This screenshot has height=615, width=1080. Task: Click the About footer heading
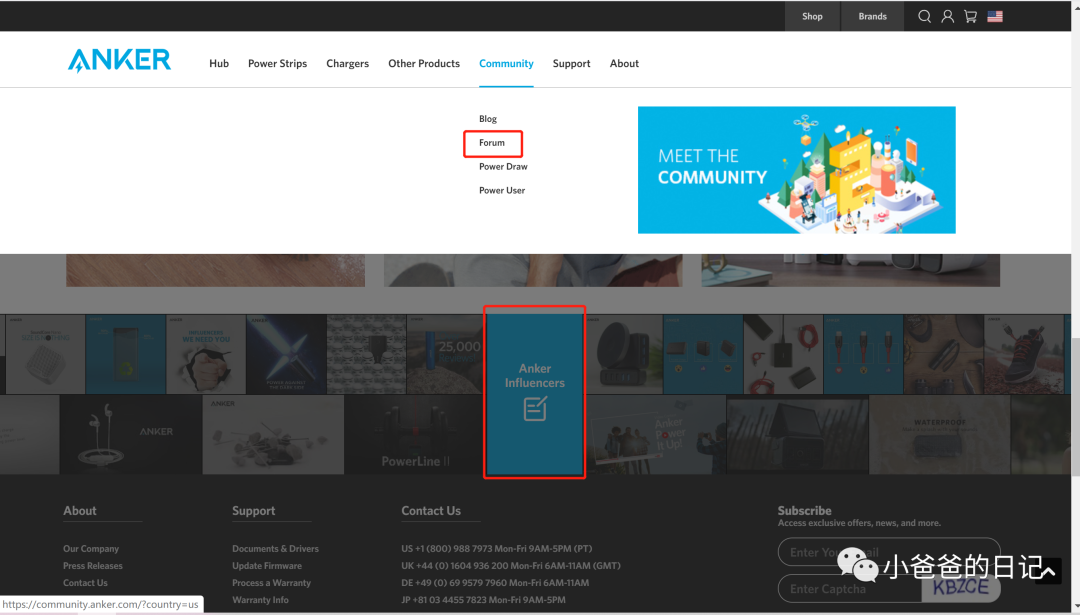click(x=80, y=510)
